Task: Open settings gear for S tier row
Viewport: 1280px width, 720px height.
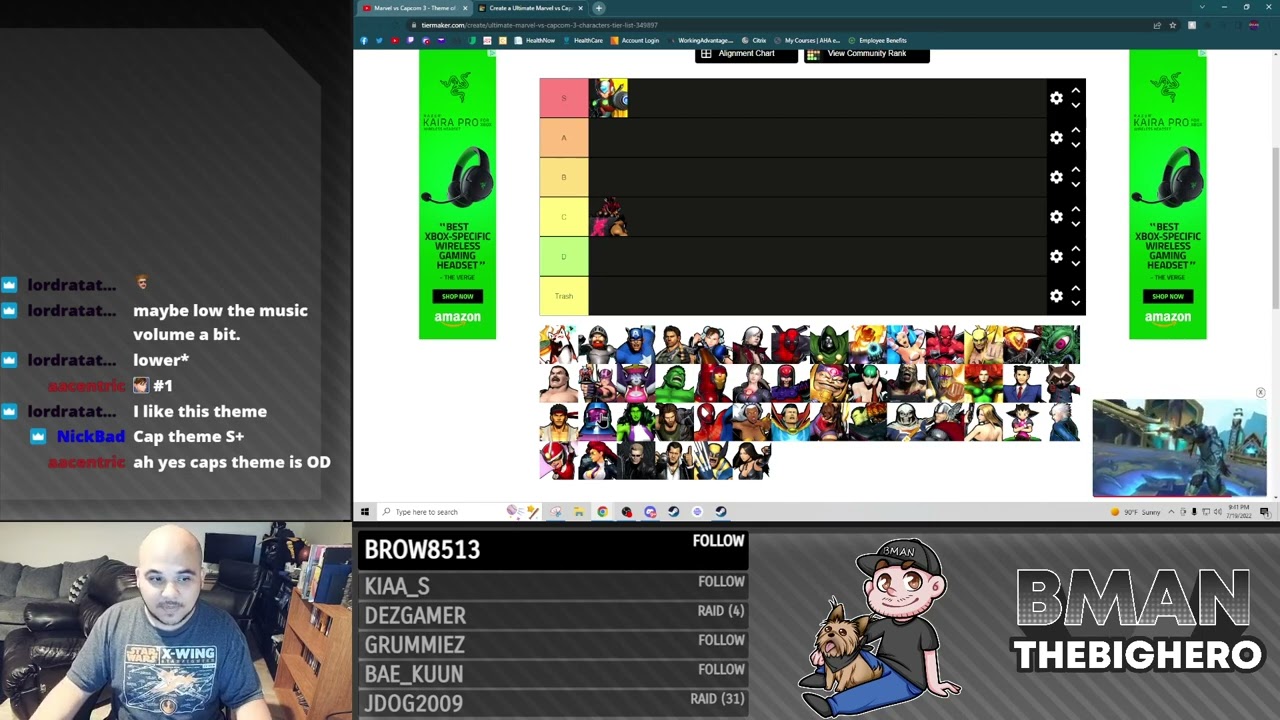Action: point(1056,98)
